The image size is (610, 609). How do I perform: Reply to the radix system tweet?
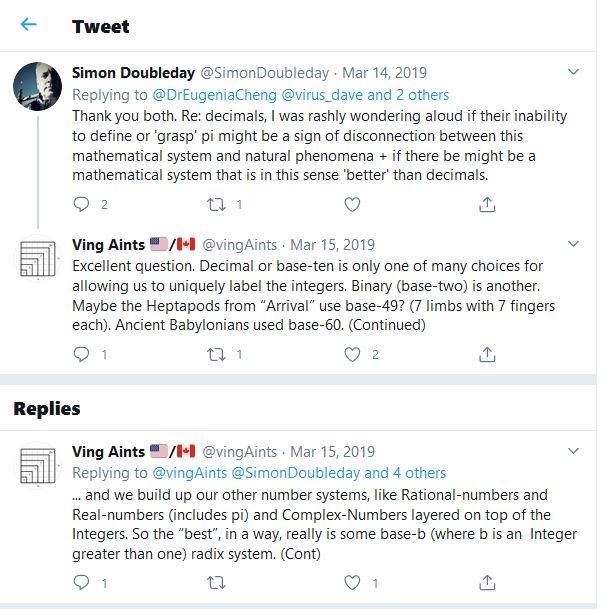(81, 581)
